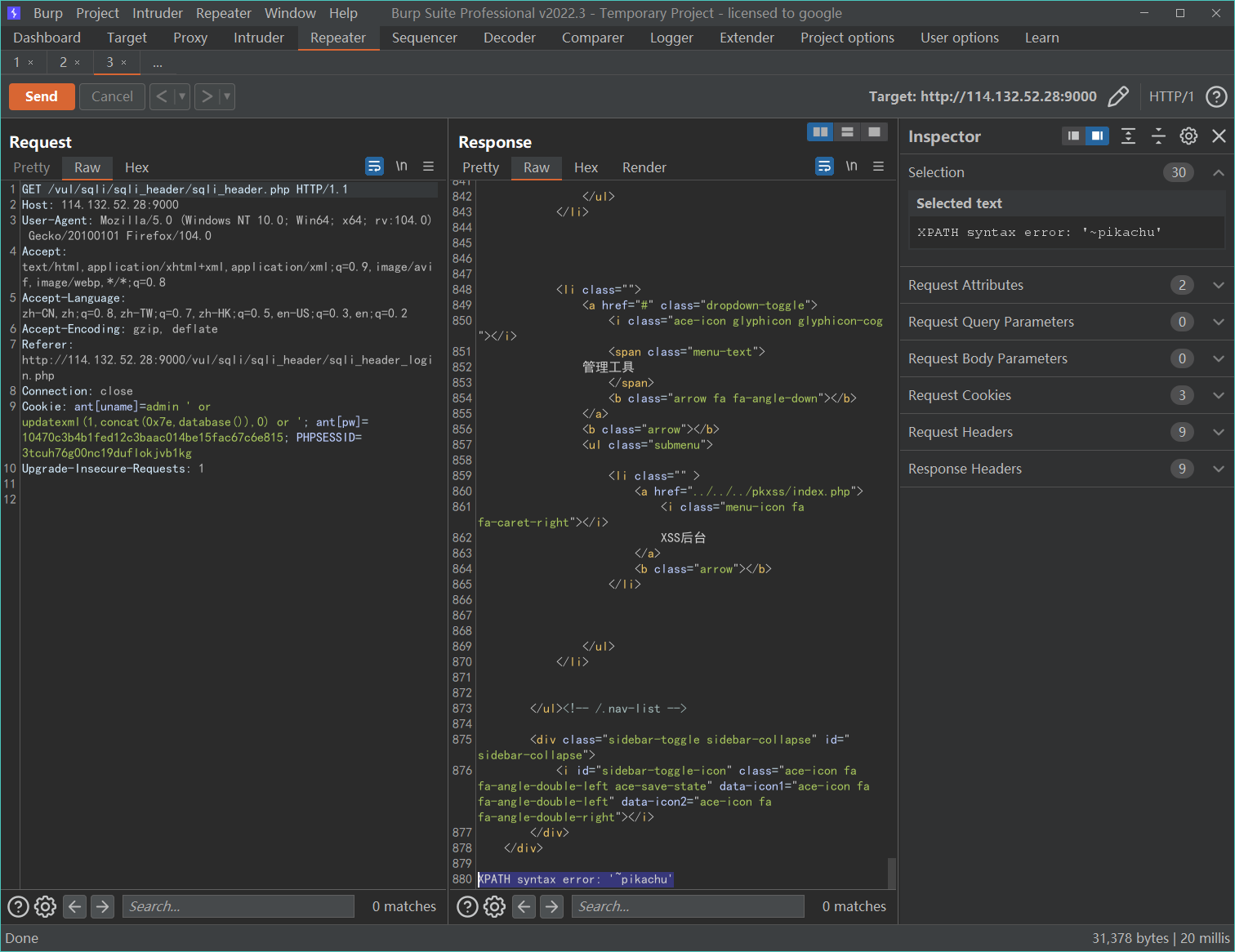Click Response search help icon
The width and height of the screenshot is (1235, 952).
click(467, 906)
